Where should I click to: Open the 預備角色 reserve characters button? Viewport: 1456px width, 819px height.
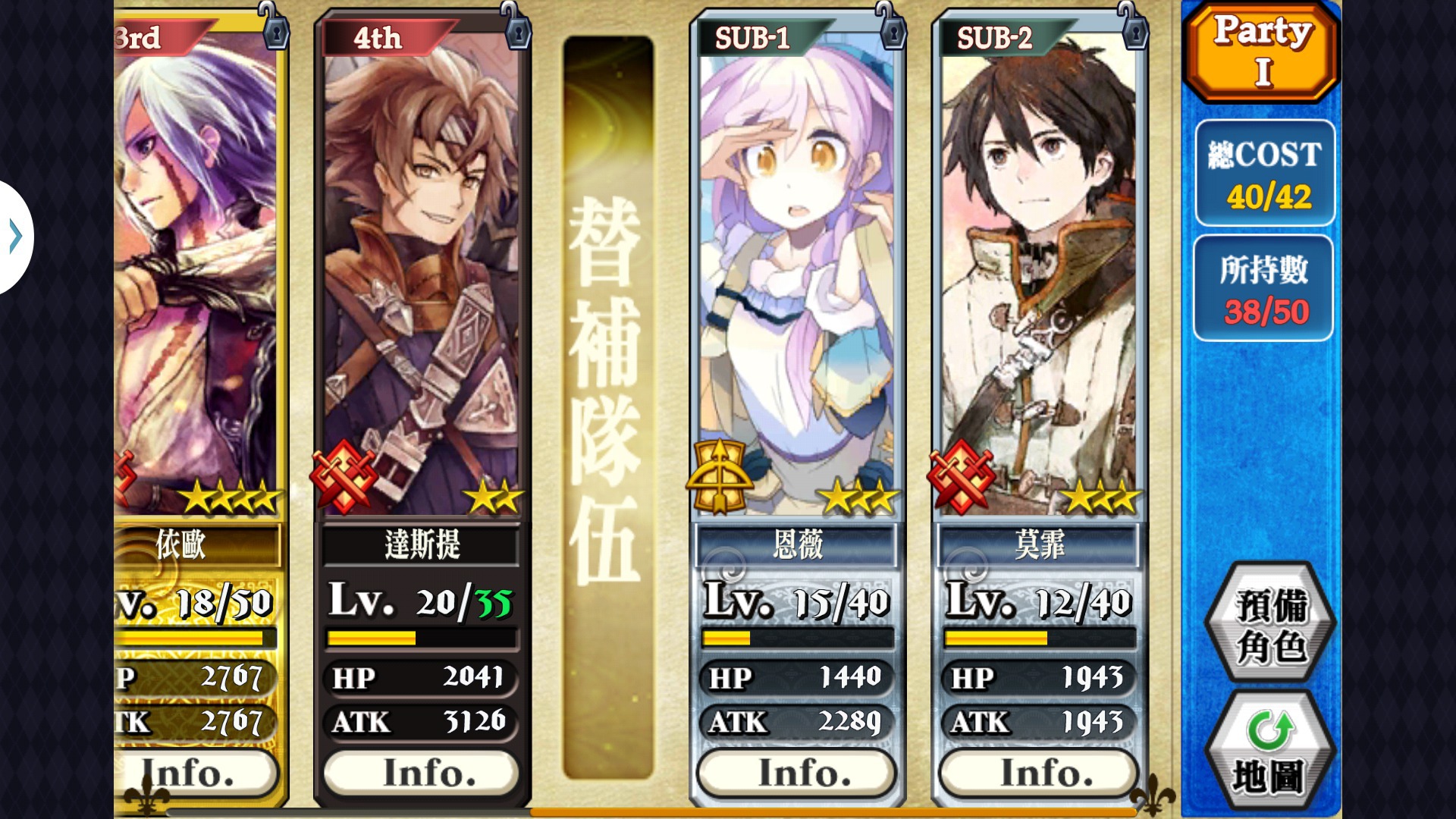pos(1271,625)
